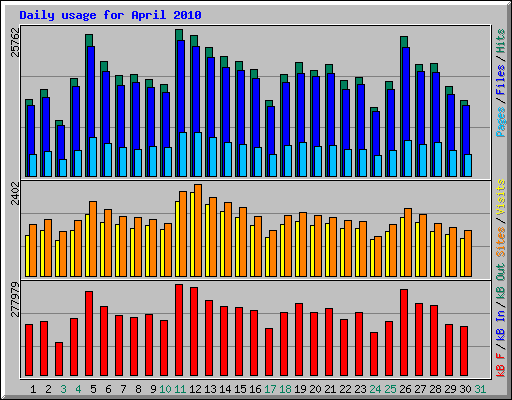Click the yellow Sites bar for day 11
The width and height of the screenshot is (512, 400).
click(177, 239)
